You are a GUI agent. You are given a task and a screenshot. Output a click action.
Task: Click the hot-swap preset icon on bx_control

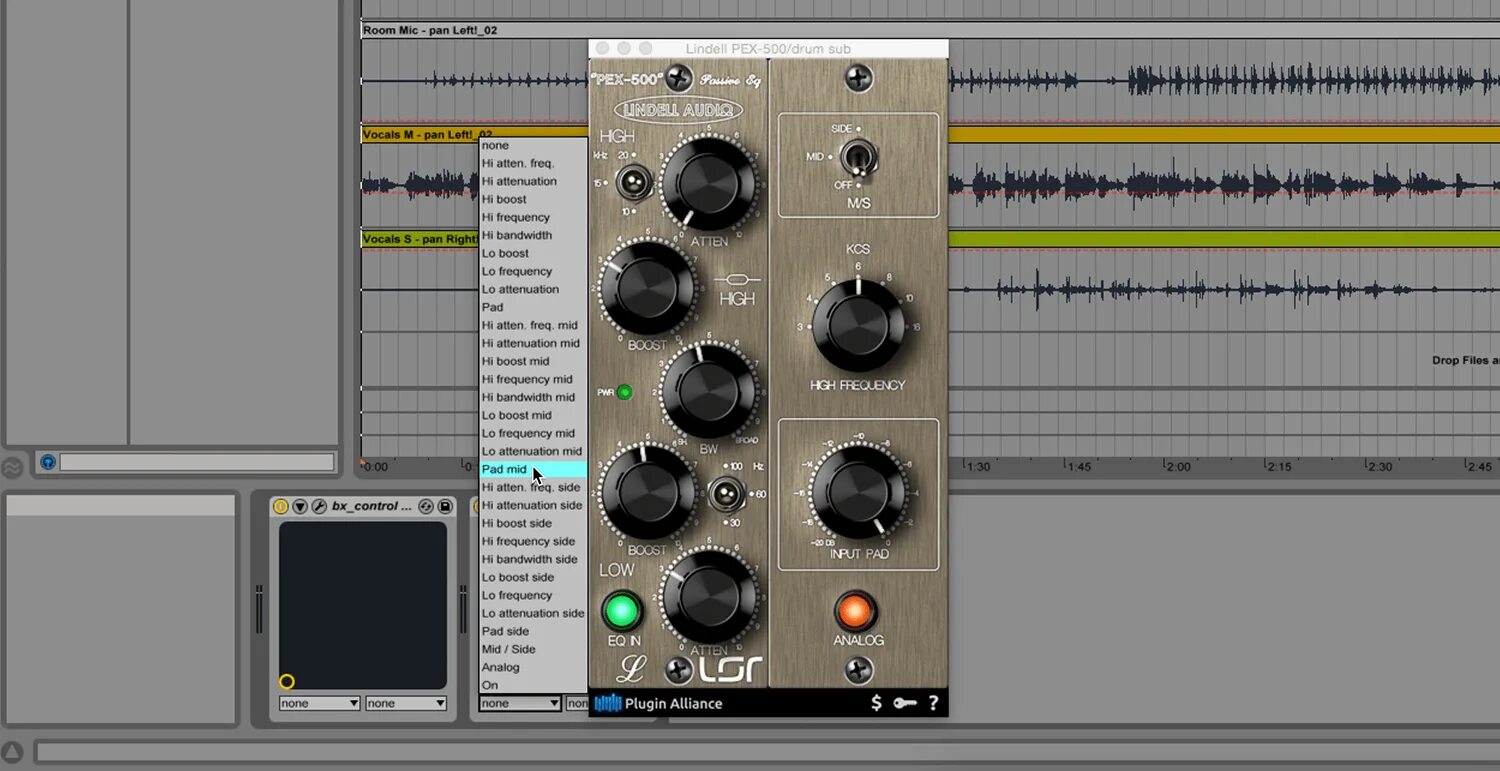[x=426, y=506]
